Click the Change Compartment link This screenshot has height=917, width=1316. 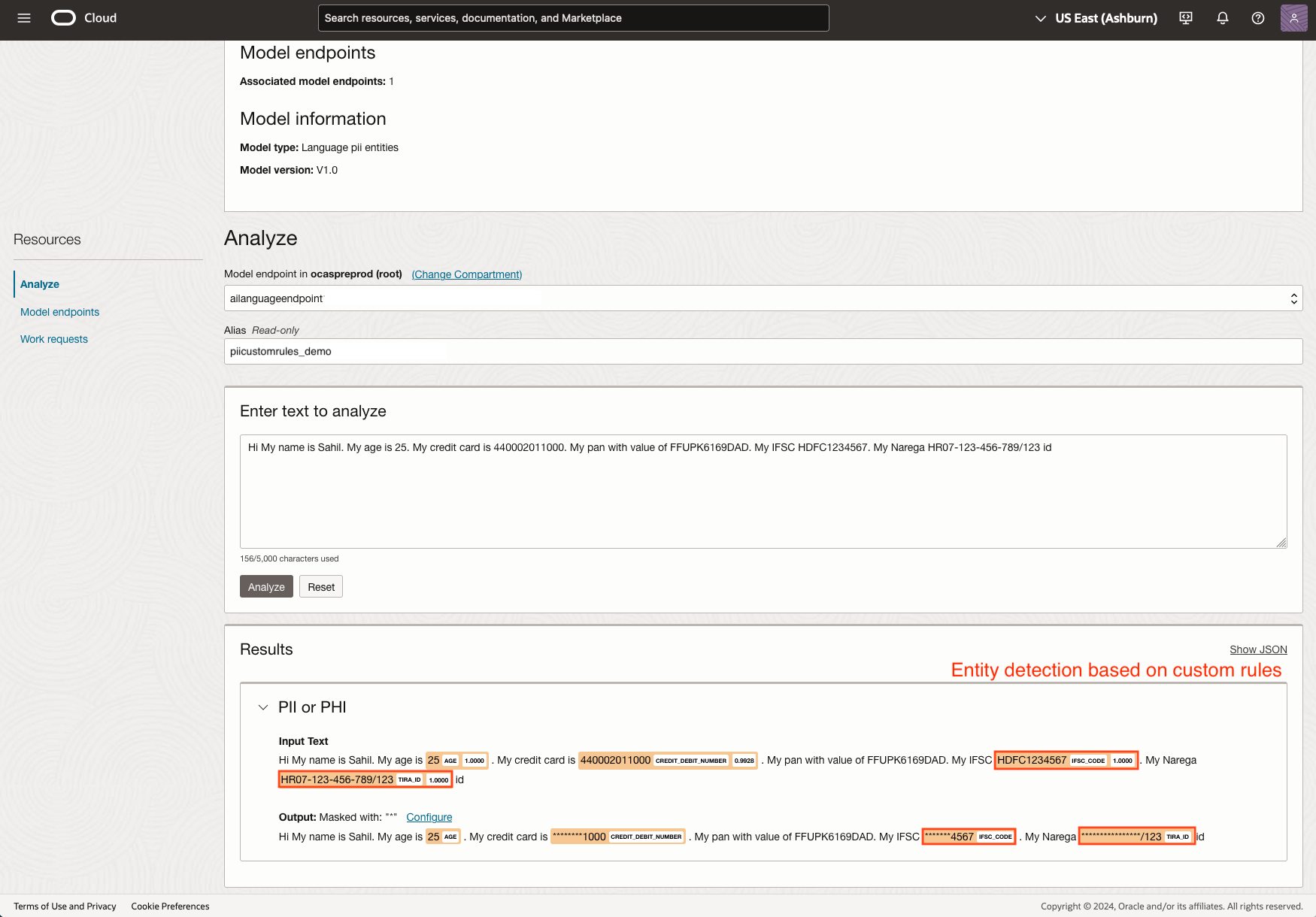point(466,274)
